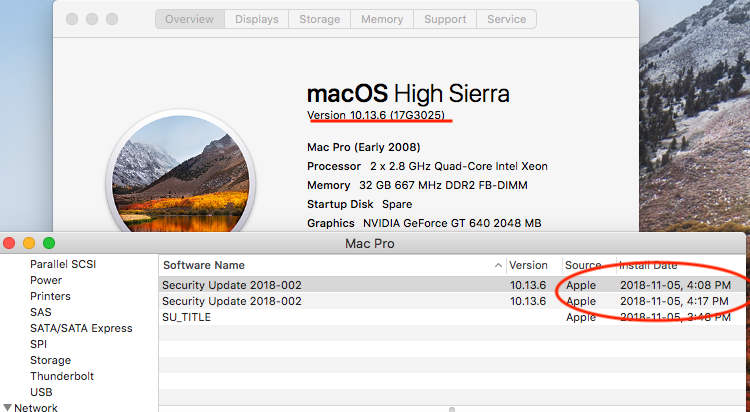Collapse the Network section triangle
The image size is (750, 412).
7,407
